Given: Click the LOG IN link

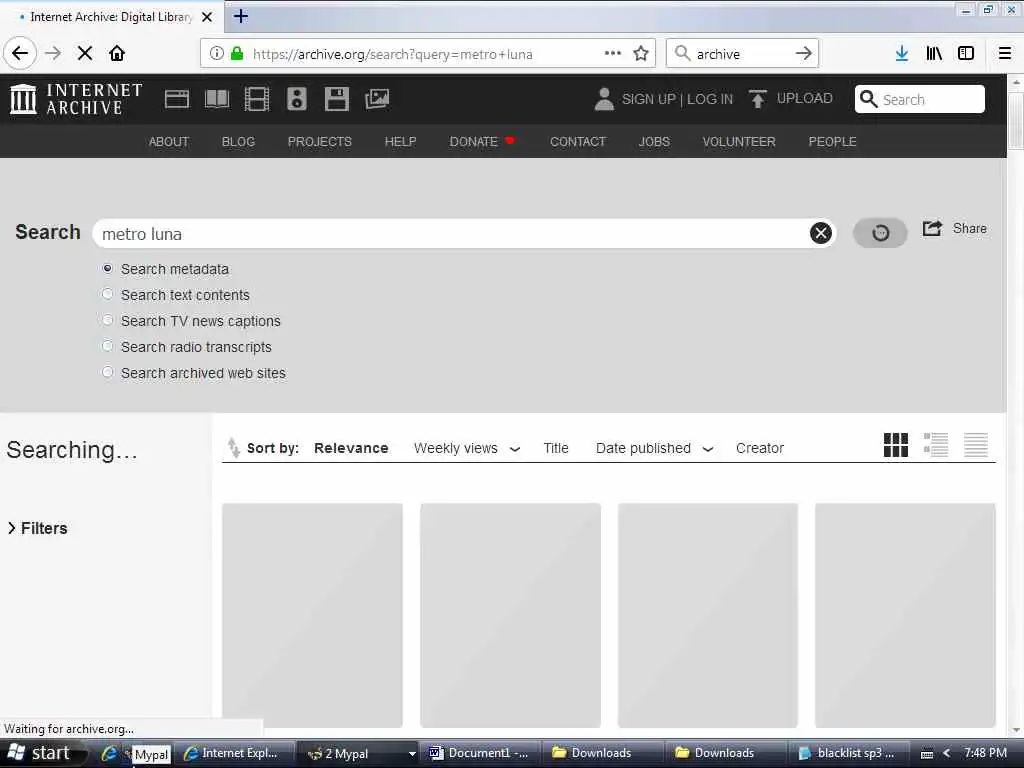Looking at the screenshot, I should click(710, 99).
